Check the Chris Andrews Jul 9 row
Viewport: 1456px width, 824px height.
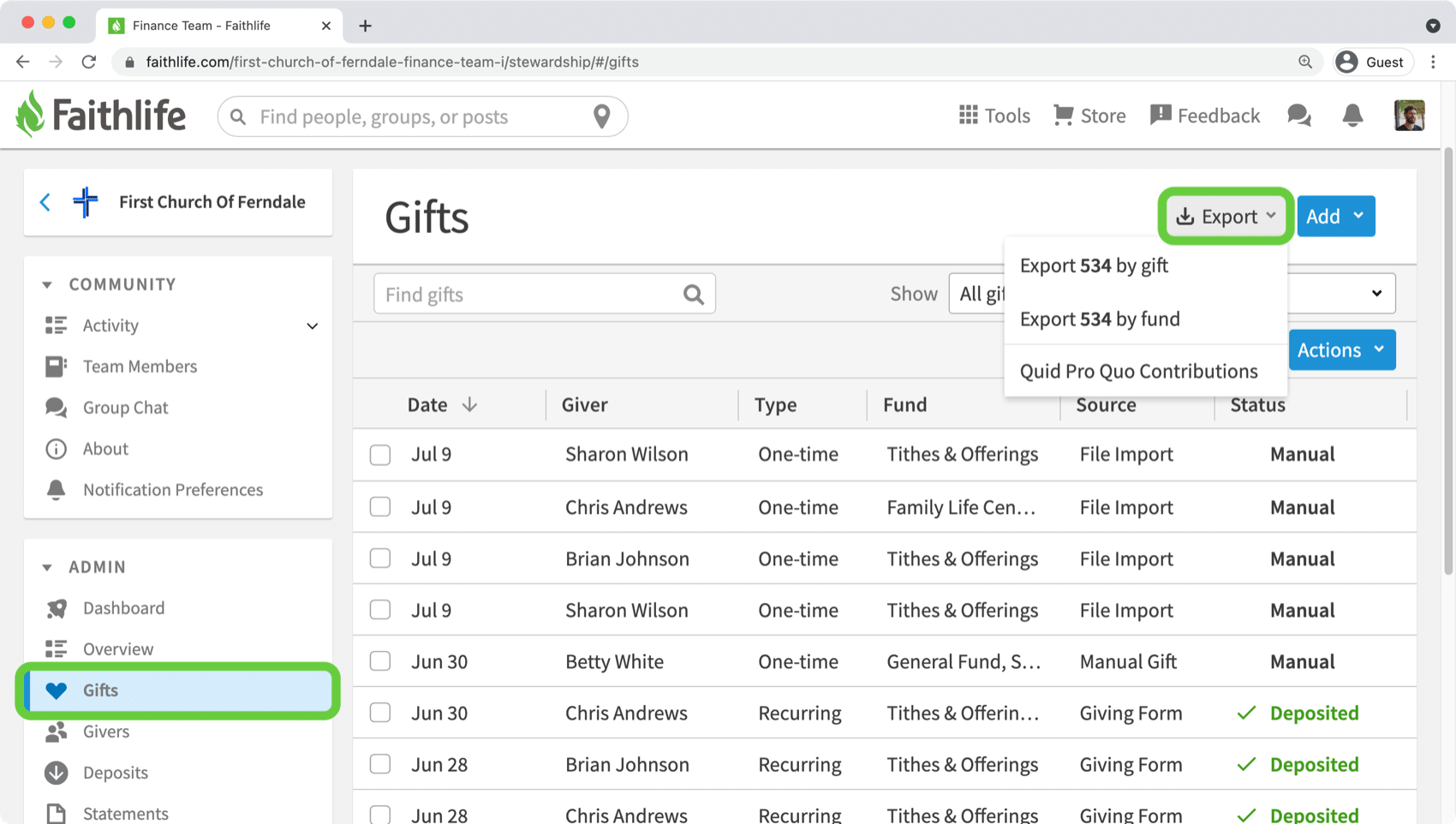[380, 507]
